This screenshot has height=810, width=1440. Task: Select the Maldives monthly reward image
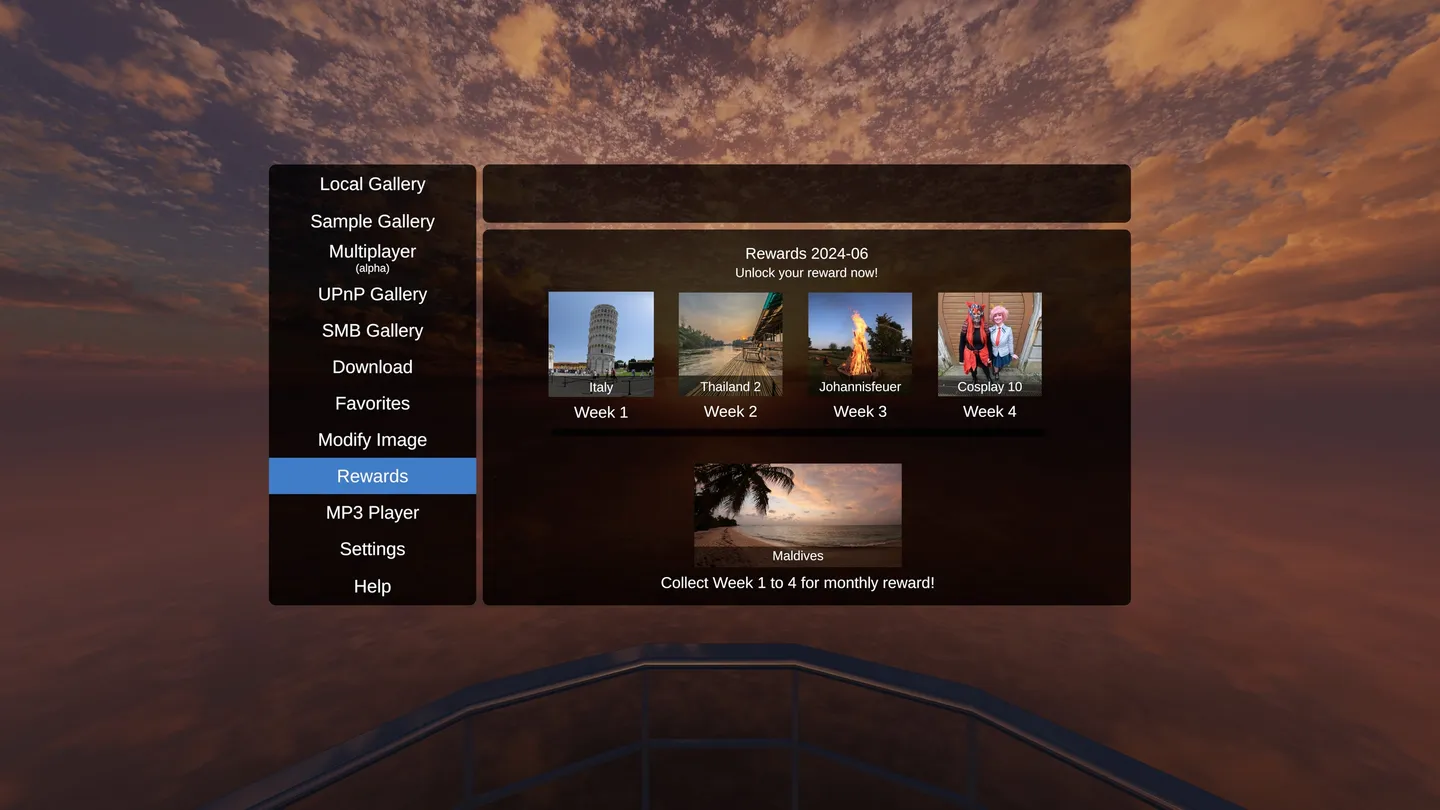tap(797, 514)
